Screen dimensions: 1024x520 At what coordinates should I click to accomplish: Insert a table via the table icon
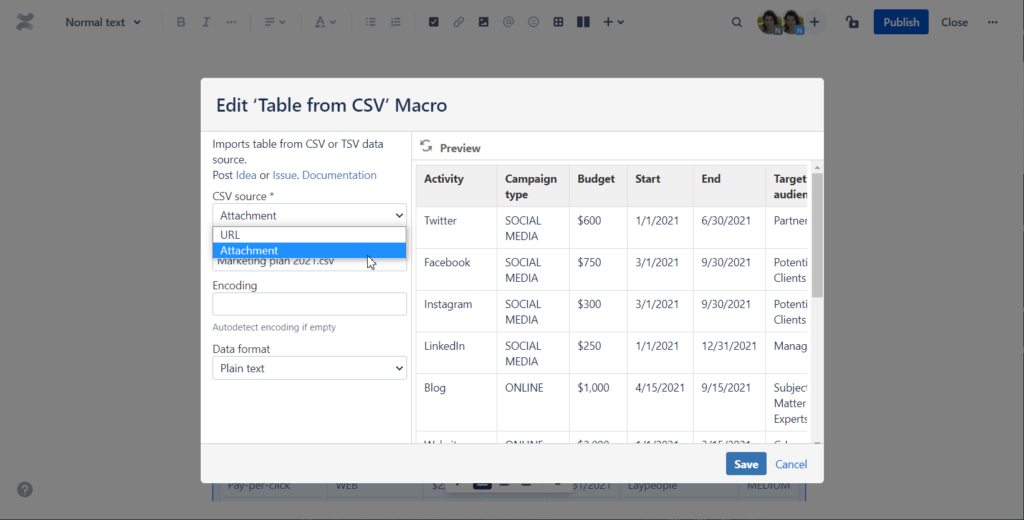558,22
